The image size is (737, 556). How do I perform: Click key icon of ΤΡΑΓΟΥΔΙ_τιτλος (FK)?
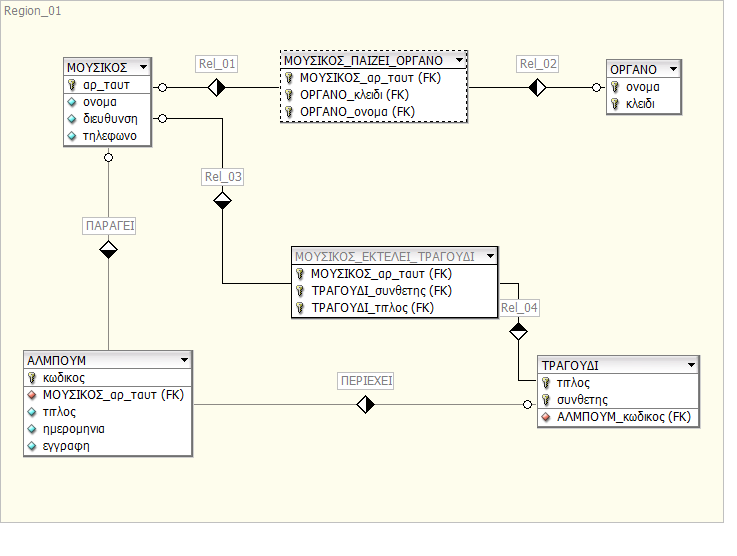[x=300, y=308]
